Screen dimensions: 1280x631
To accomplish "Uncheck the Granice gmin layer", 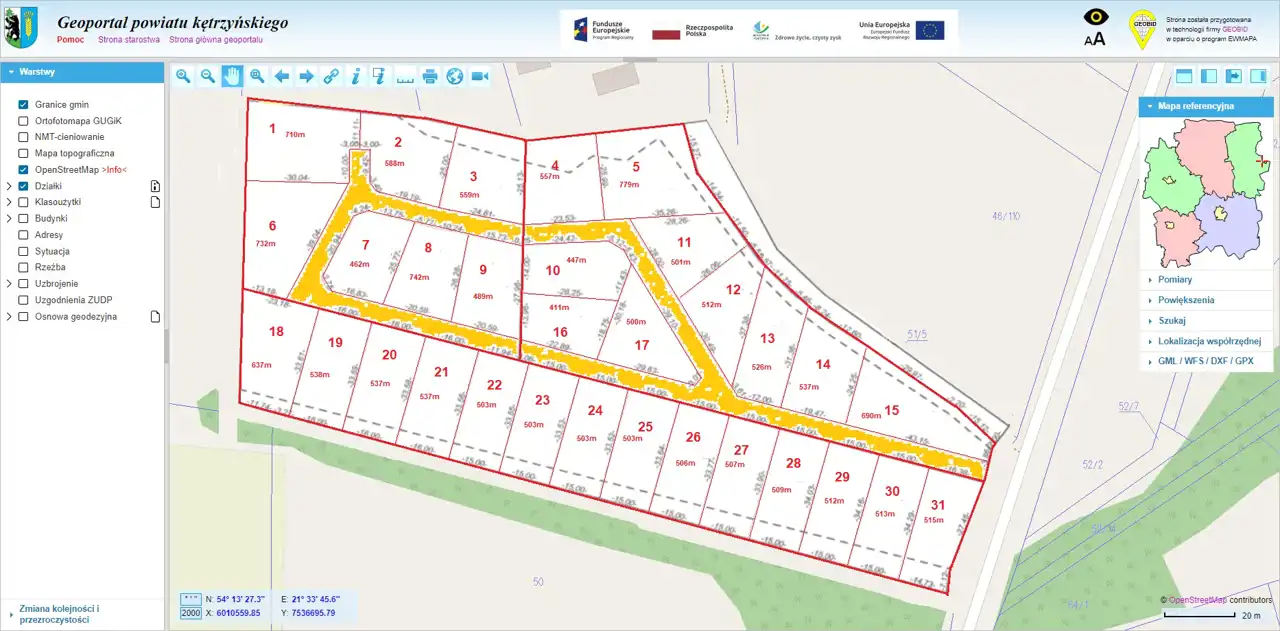I will 23,104.
